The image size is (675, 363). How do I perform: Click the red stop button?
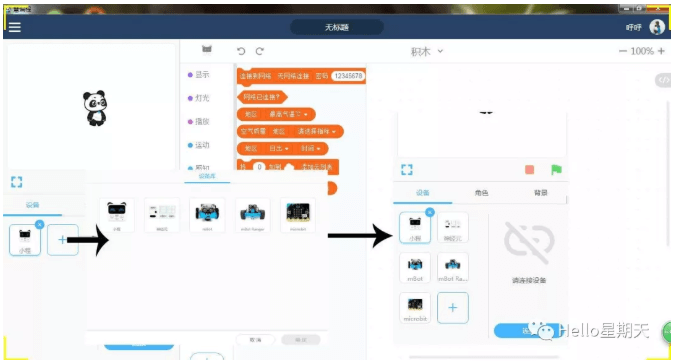(x=529, y=170)
